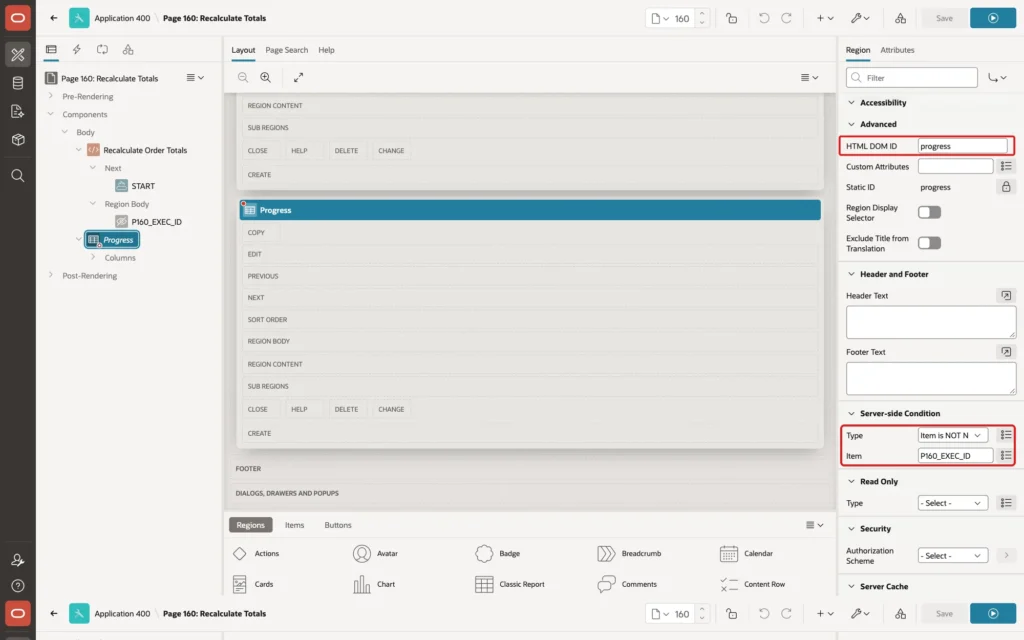This screenshot has height=640, width=1024.
Task: Unlock the Static ID lock icon
Action: click(1006, 187)
